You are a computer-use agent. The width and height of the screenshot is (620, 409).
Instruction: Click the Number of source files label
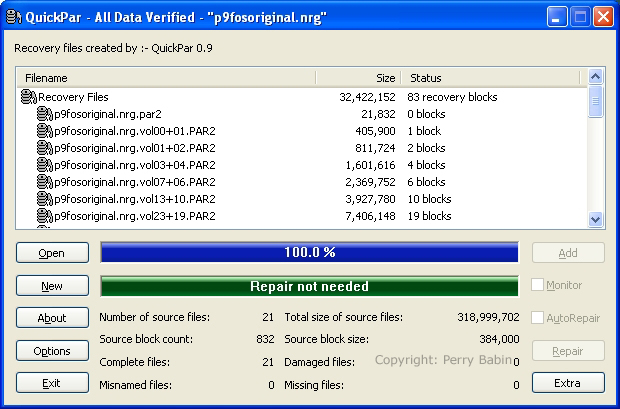click(155, 317)
